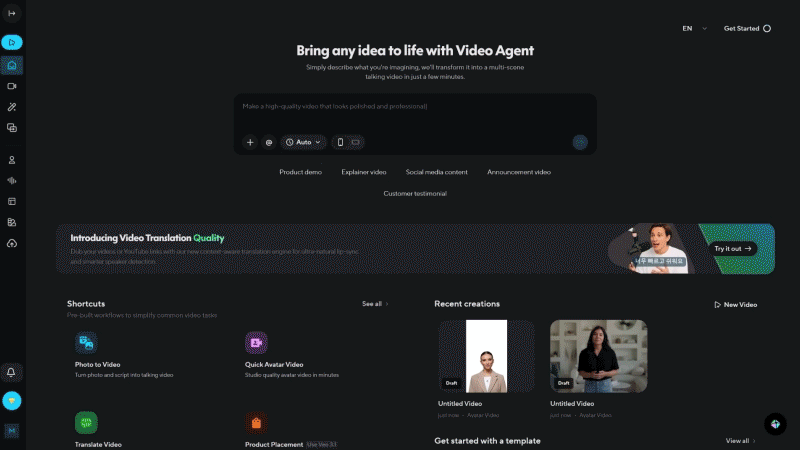
Task: Open the first draft thumbnail with the beige blazer
Action: point(486,357)
